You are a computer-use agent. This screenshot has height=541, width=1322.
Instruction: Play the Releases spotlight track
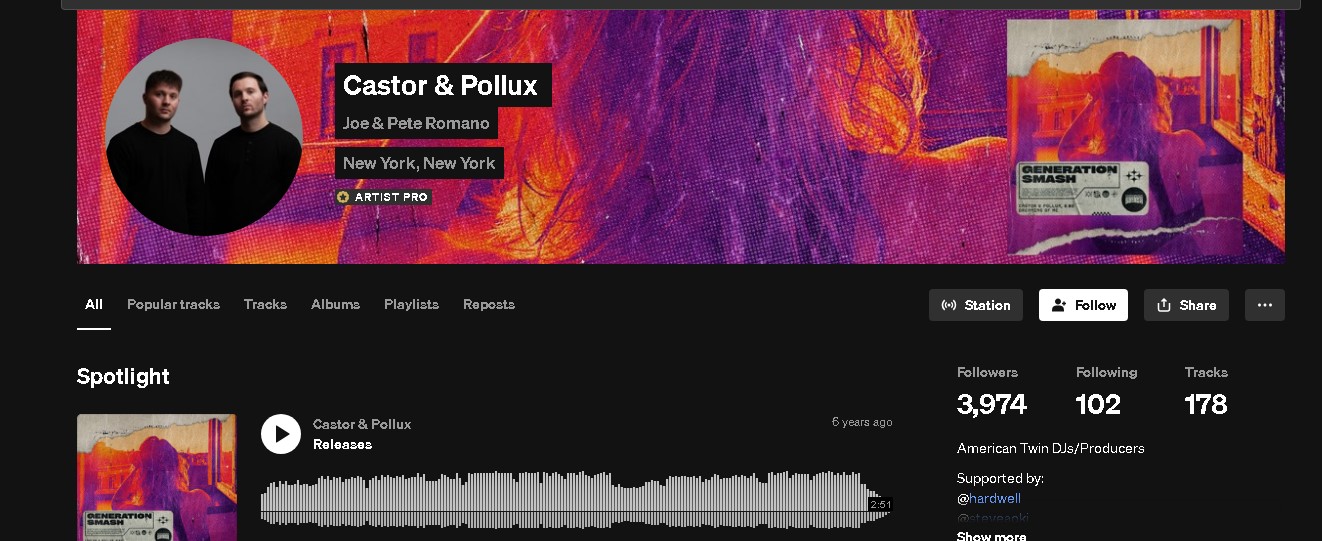[281, 434]
